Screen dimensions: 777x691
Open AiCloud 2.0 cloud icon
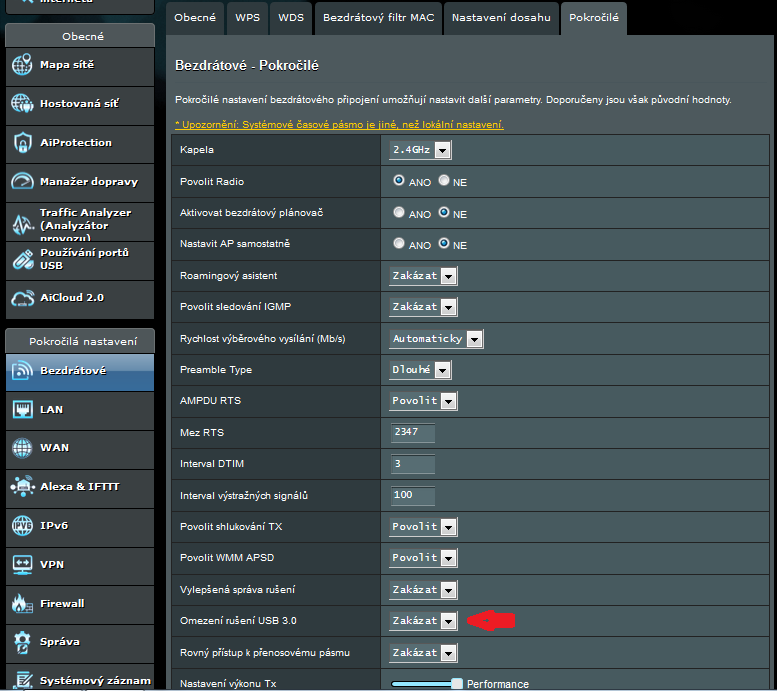[x=22, y=298]
